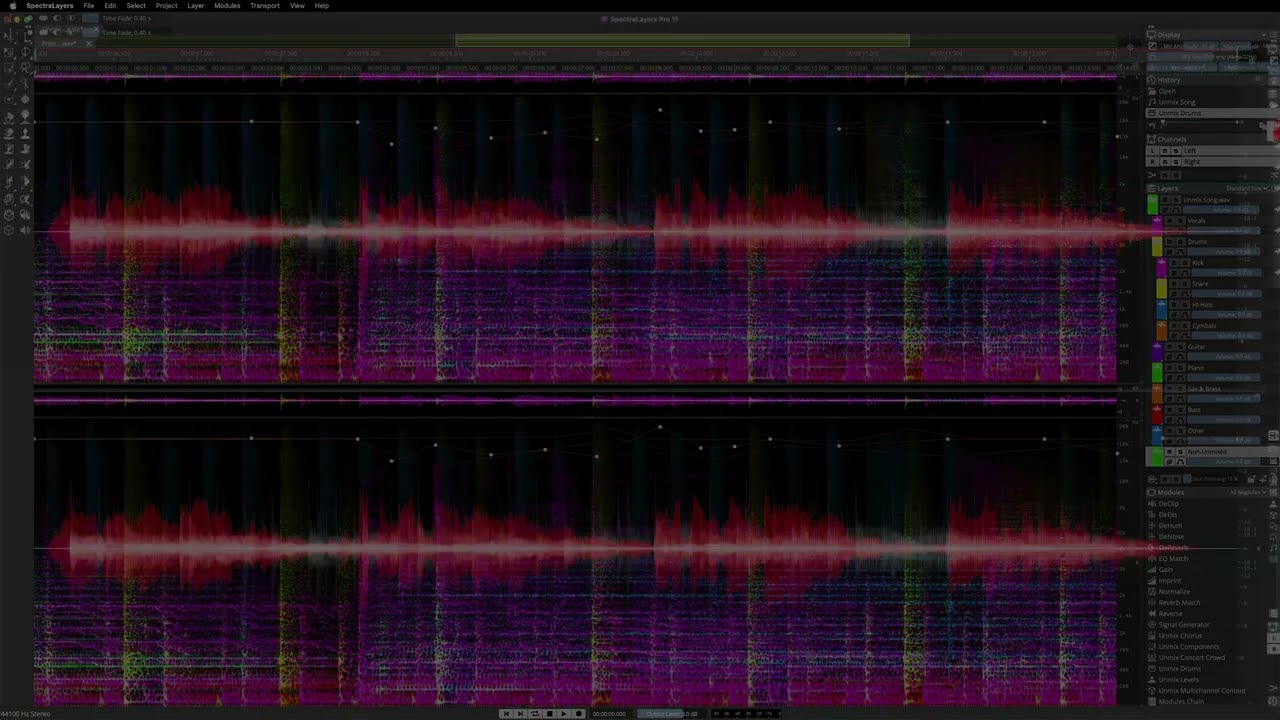Open the DeClip module

click(x=1169, y=503)
